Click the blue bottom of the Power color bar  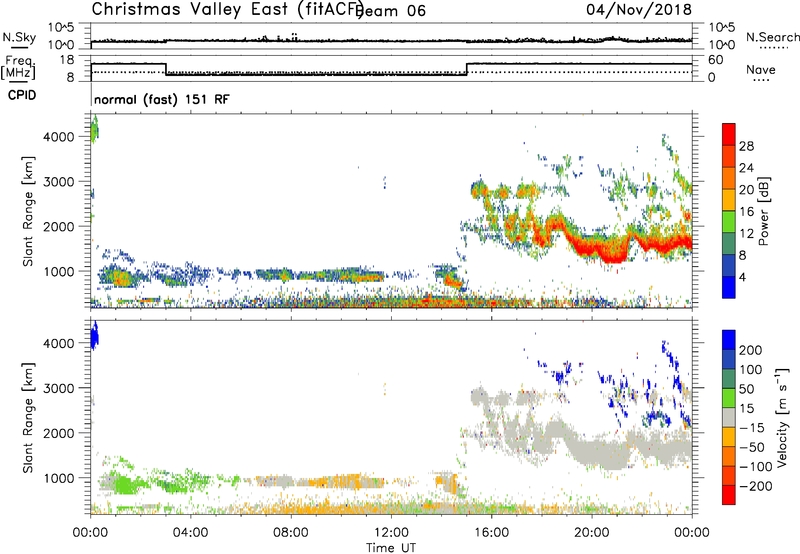729,287
